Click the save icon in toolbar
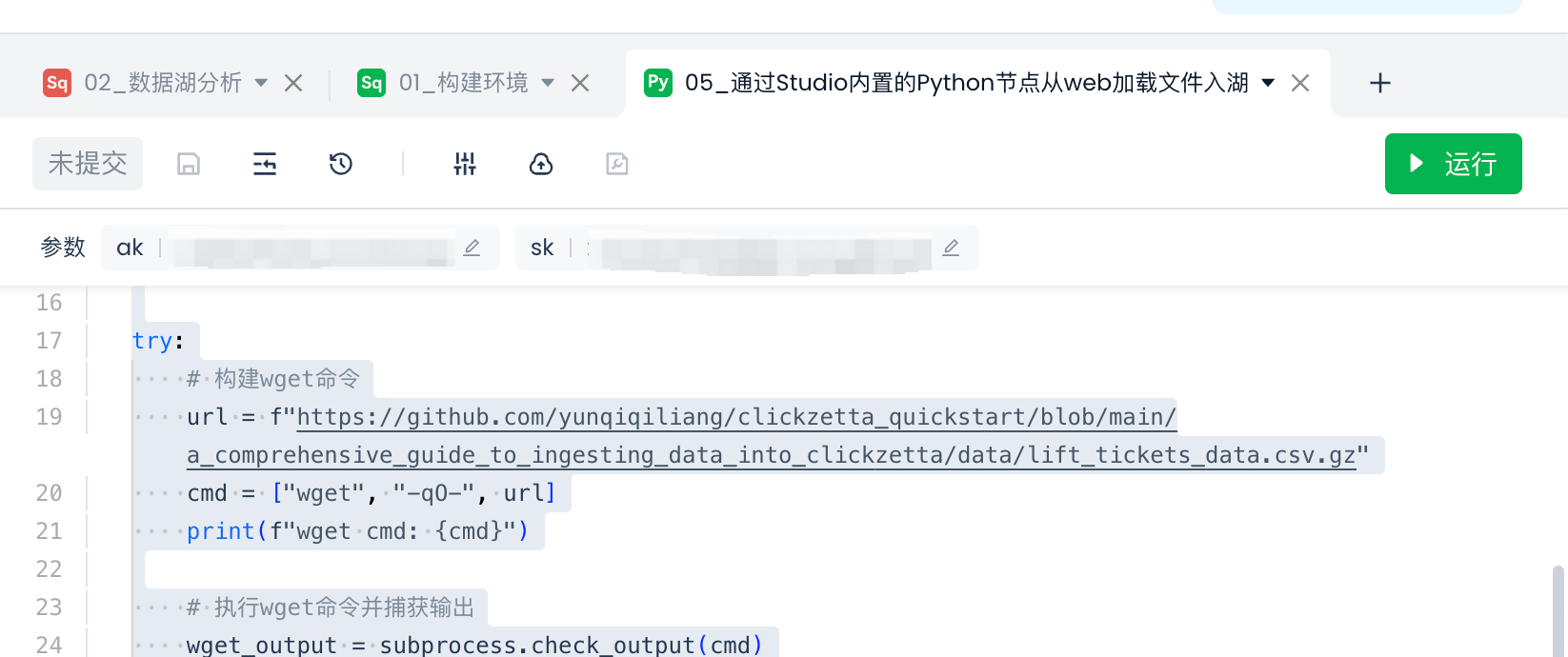This screenshot has width=1568, height=657. [189, 165]
